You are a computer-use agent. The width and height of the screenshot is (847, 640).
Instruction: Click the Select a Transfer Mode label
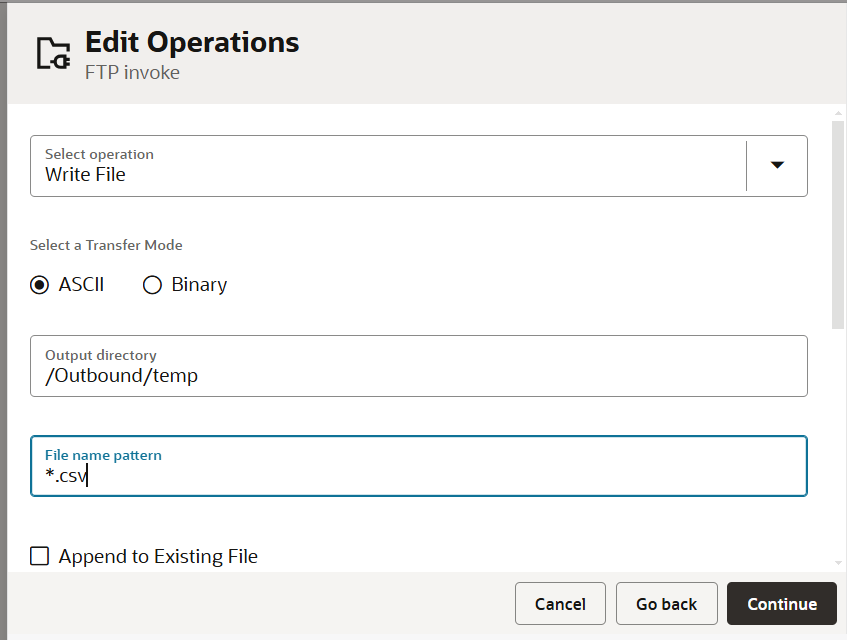pyautogui.click(x=106, y=245)
